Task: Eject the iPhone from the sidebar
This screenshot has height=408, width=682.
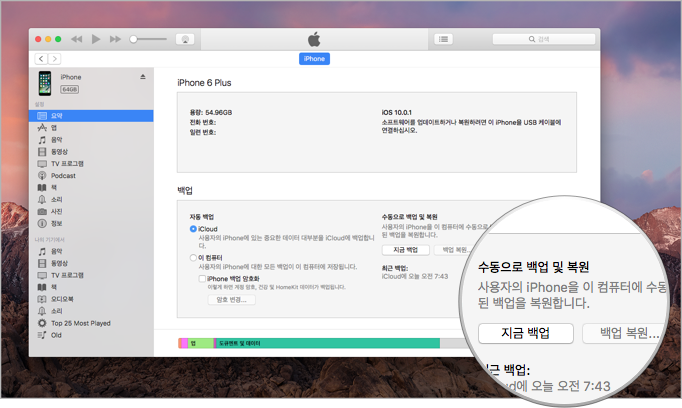Action: [x=143, y=77]
